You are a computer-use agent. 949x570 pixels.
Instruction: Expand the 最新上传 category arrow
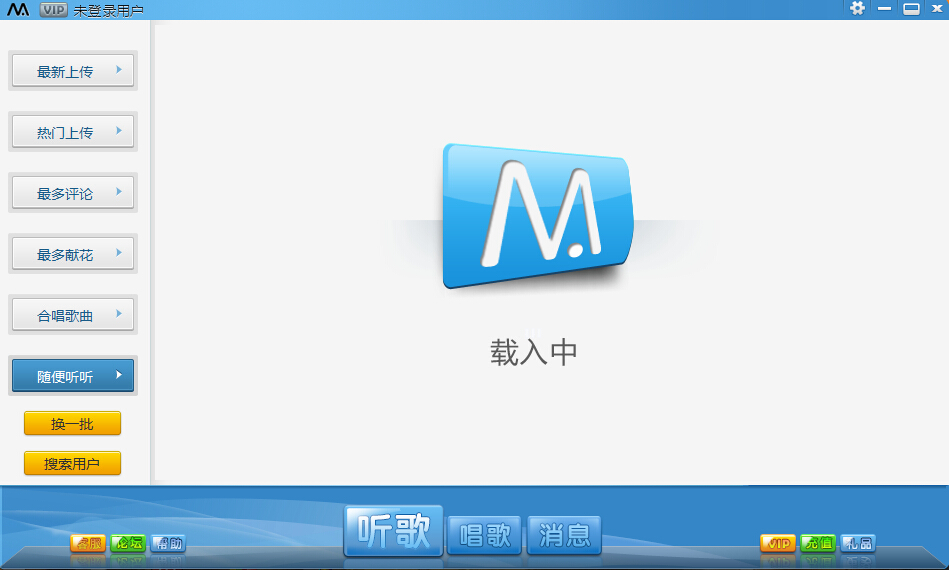point(119,70)
